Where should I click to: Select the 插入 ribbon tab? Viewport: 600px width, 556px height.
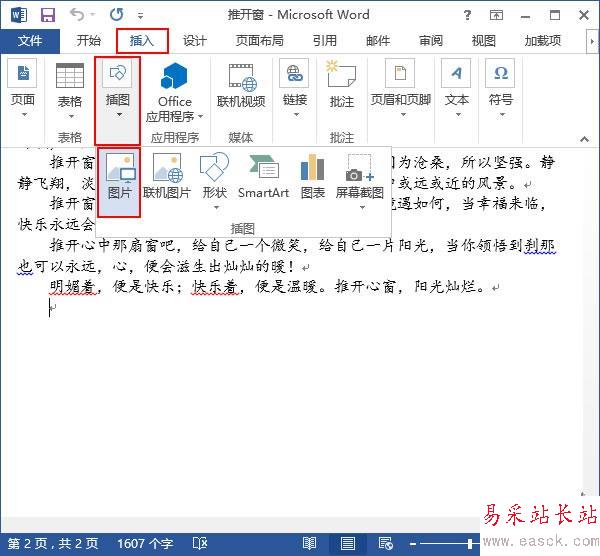click(x=142, y=41)
